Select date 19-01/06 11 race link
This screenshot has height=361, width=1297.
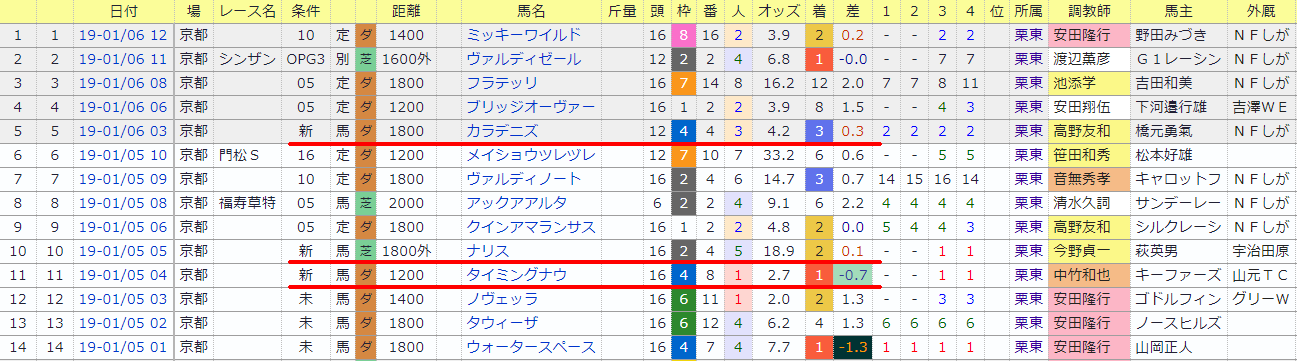tap(124, 59)
